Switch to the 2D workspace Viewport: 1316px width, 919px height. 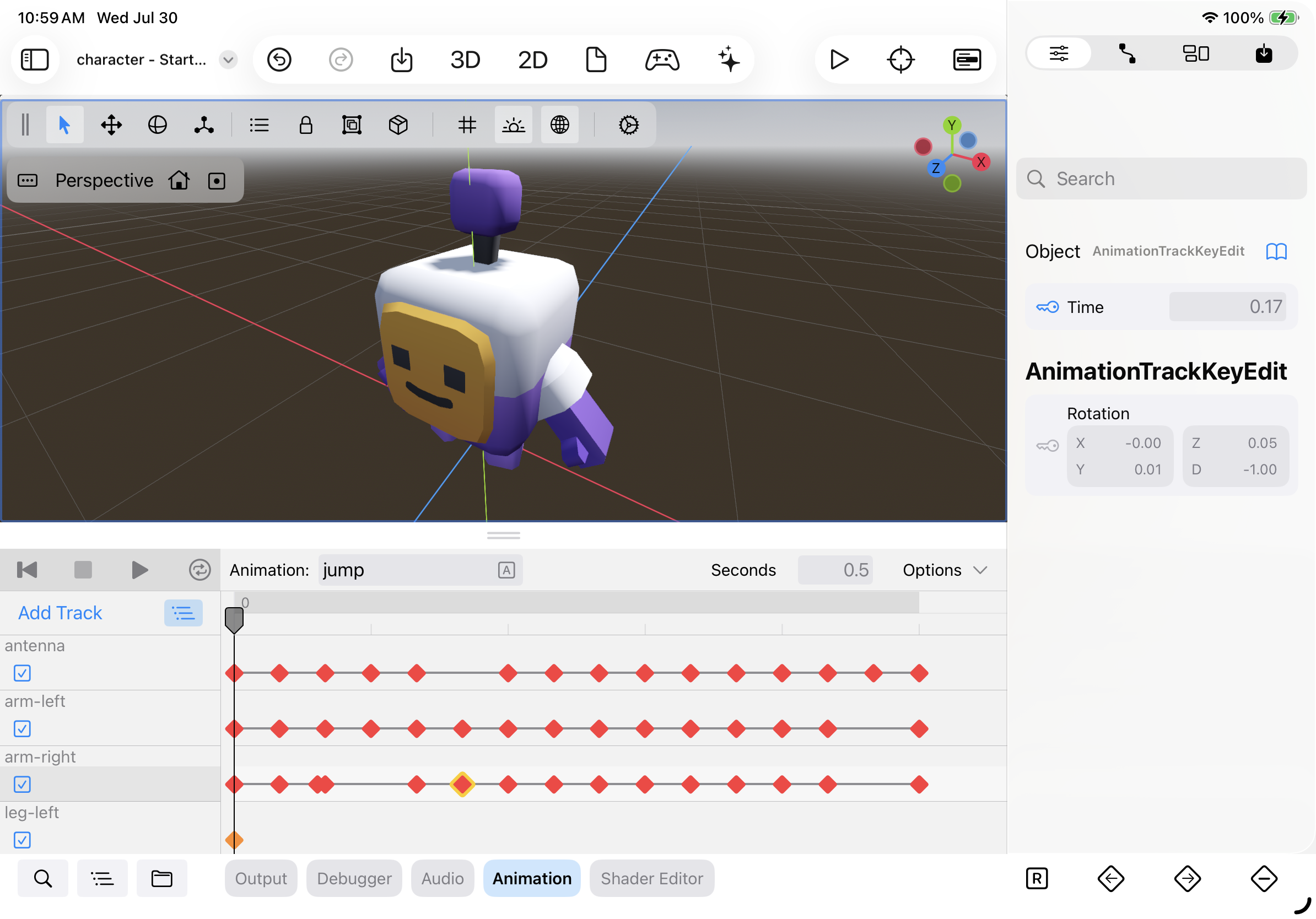pyautogui.click(x=532, y=60)
